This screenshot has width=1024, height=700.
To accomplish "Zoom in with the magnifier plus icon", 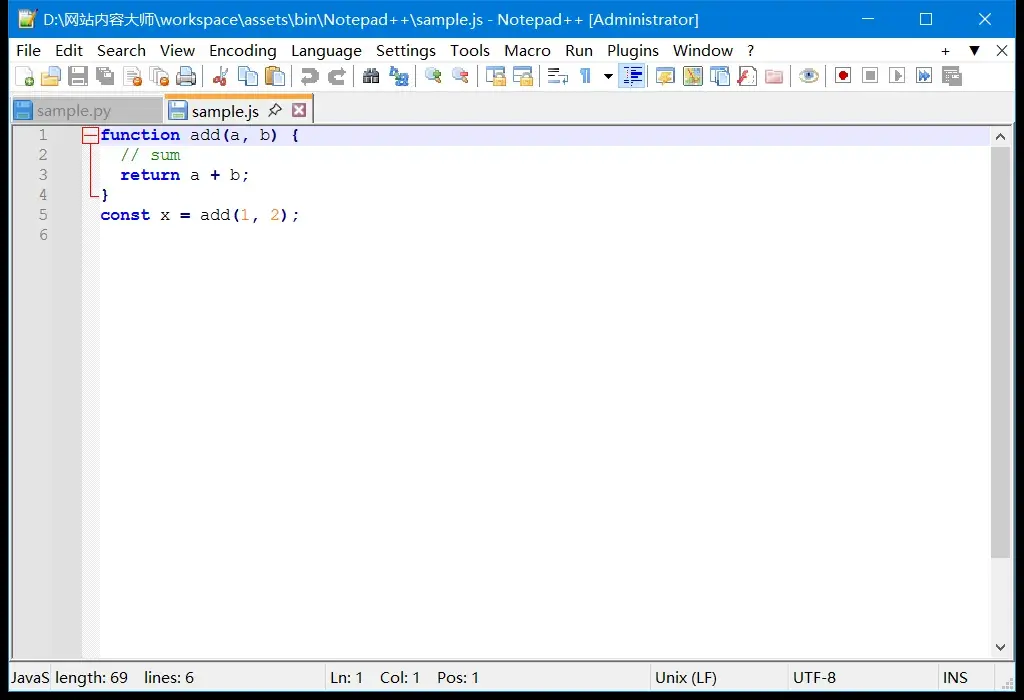I will [432, 76].
